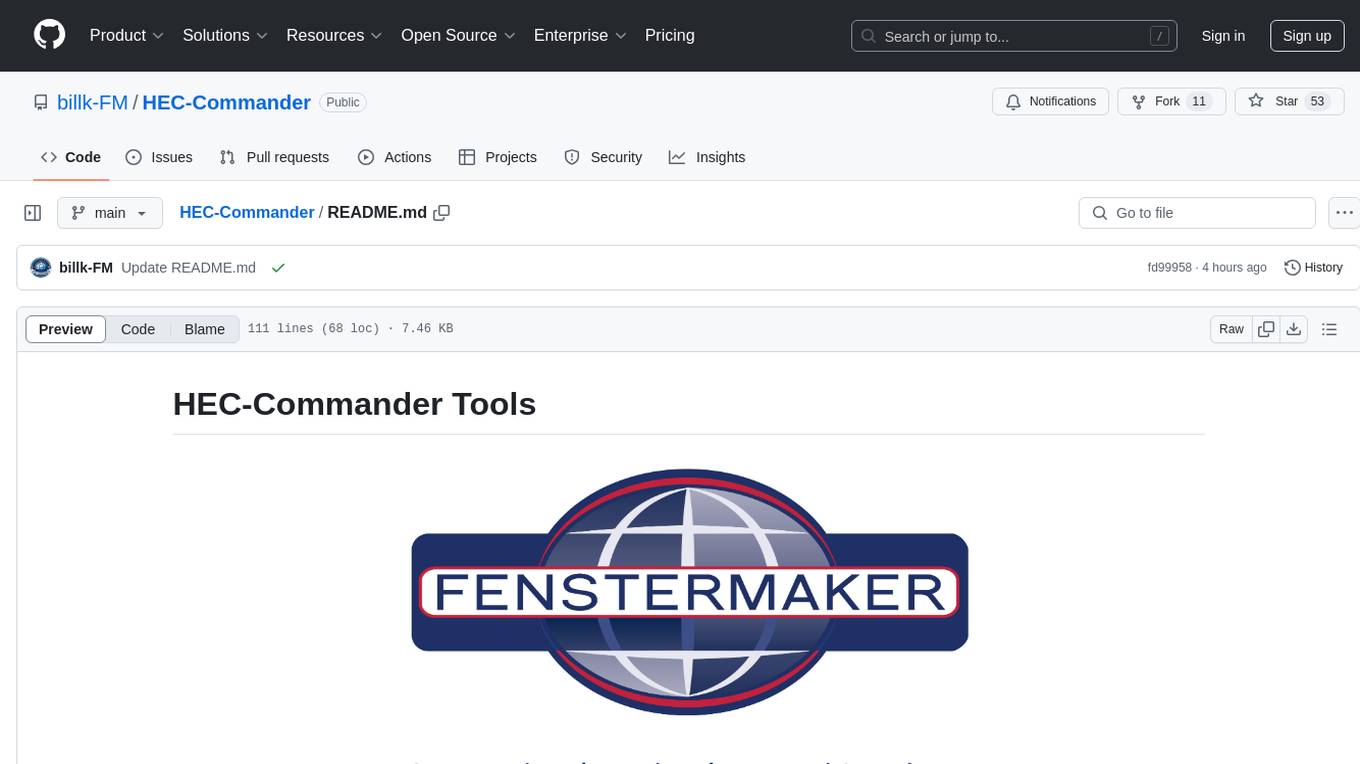This screenshot has width=1360, height=764.
Task: View the commit status check mark
Action: tap(278, 267)
